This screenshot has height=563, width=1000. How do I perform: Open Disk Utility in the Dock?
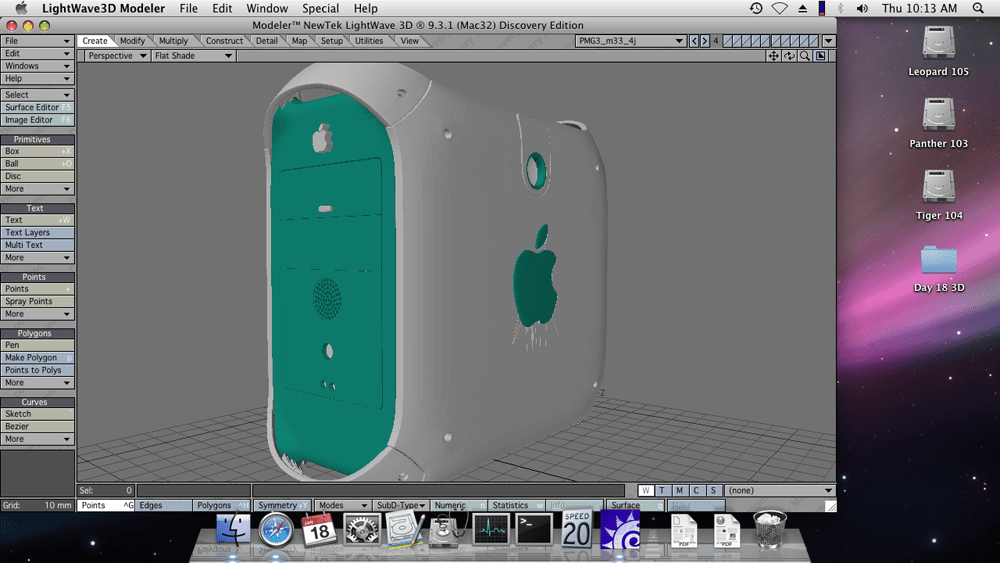point(448,530)
